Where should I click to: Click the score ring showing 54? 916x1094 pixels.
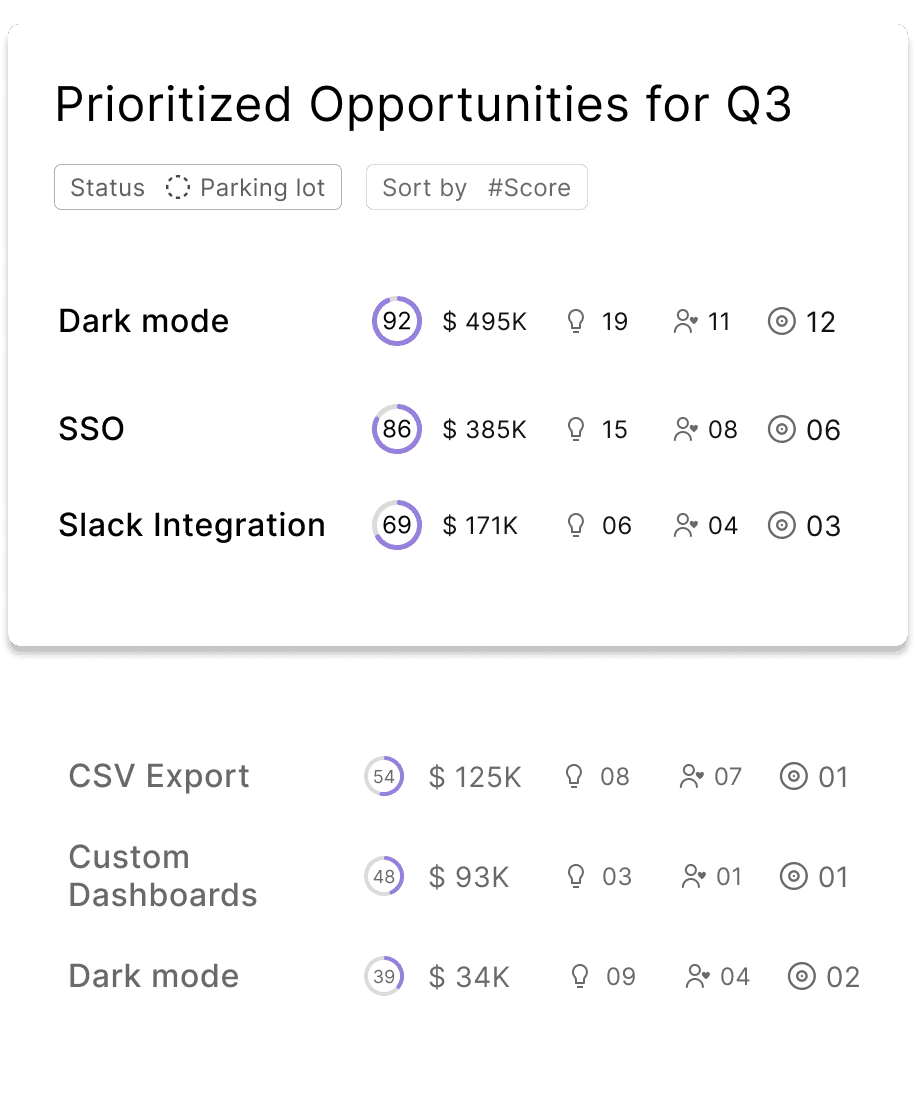pos(384,776)
